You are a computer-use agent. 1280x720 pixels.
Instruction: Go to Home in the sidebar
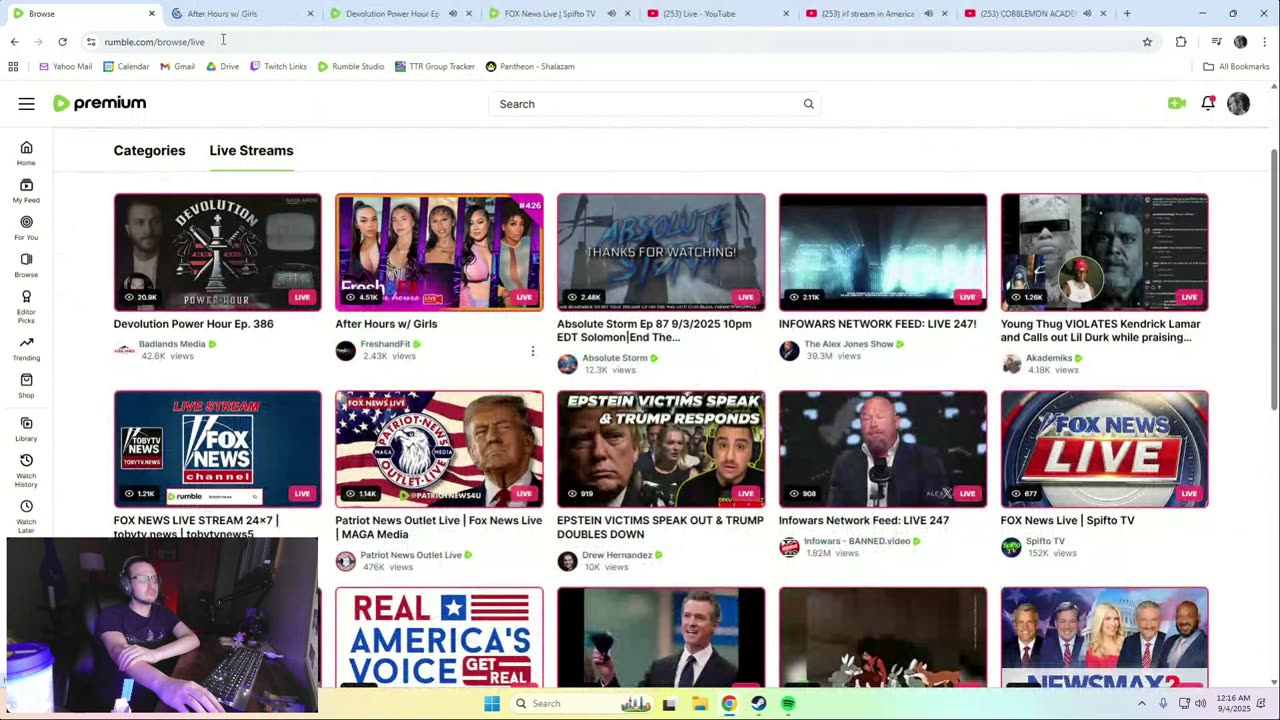26,153
